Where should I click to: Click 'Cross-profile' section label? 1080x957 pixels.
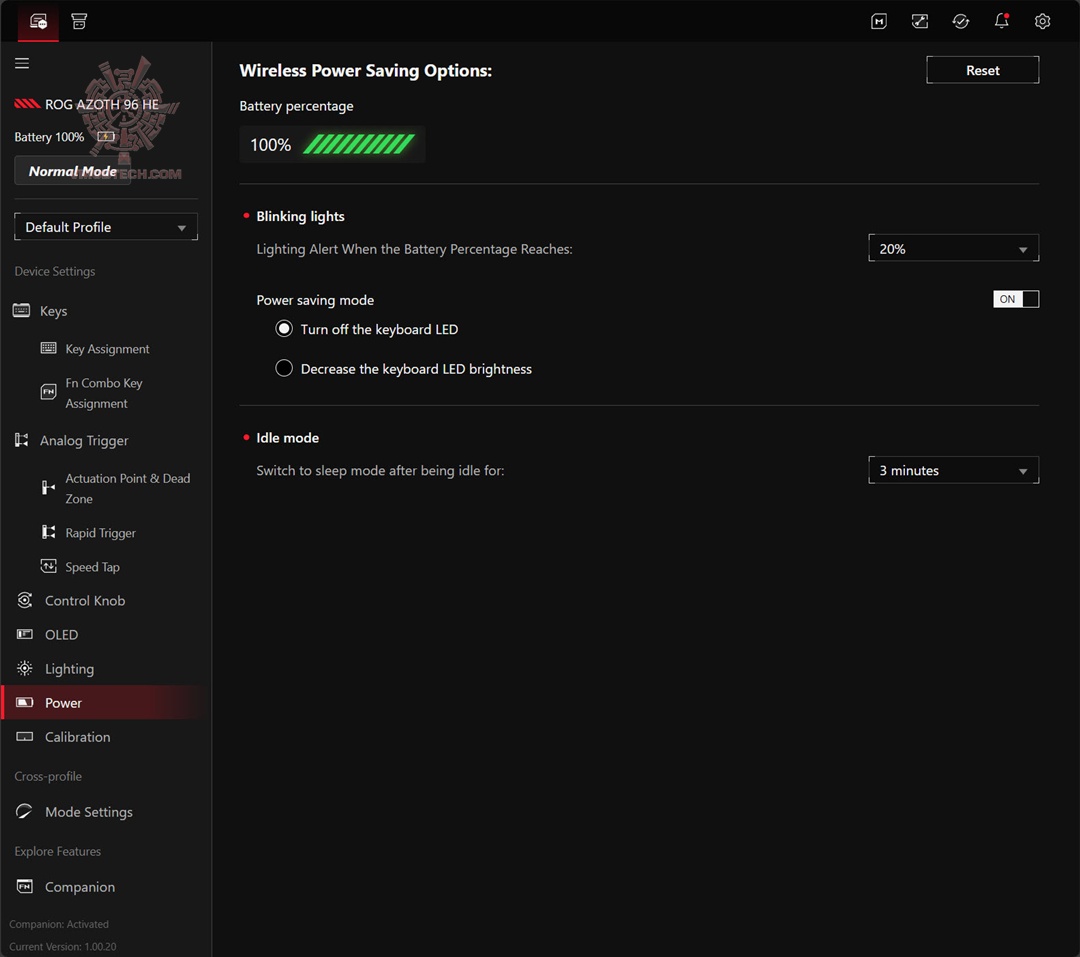(x=48, y=776)
